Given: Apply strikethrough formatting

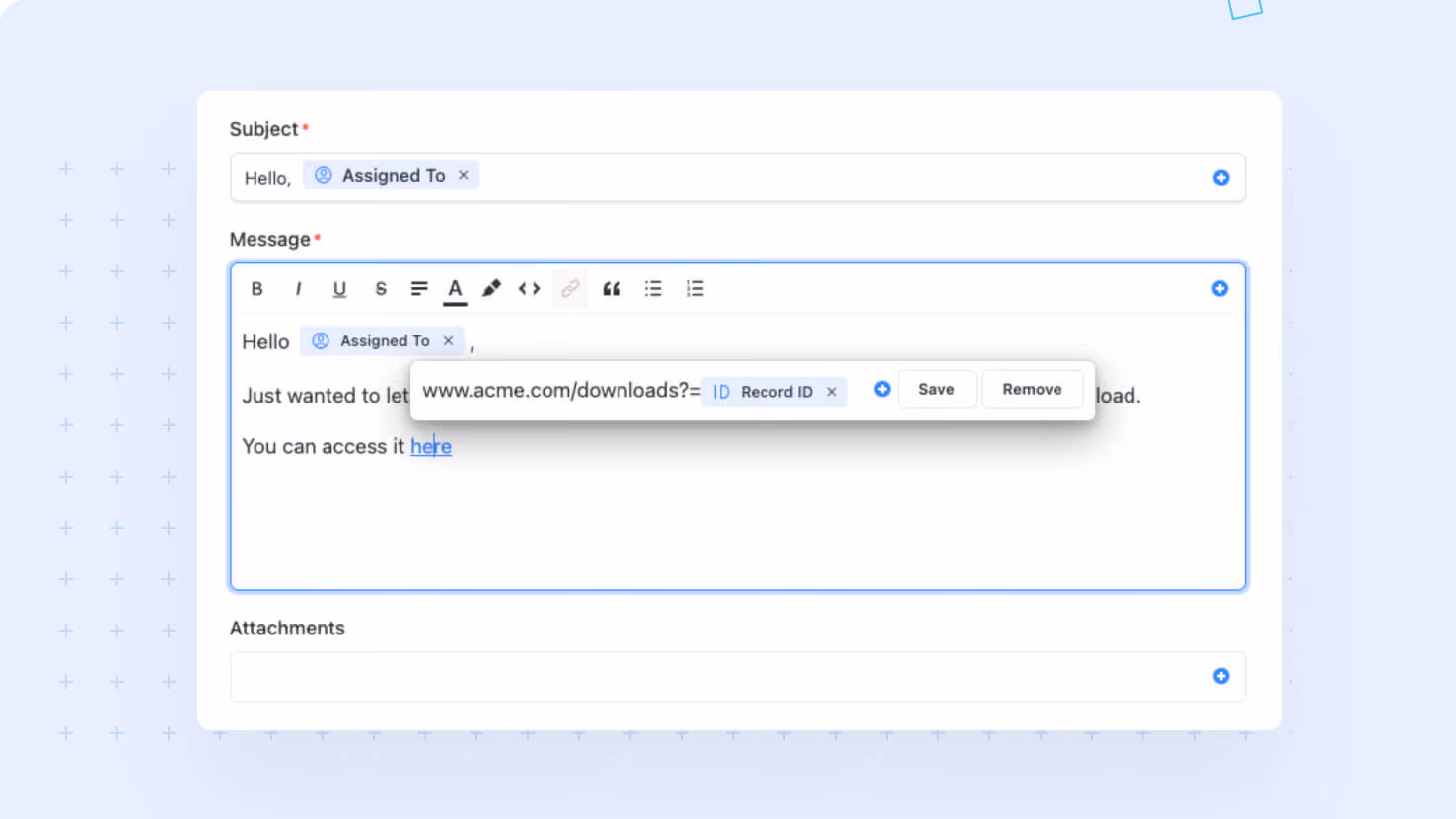Looking at the screenshot, I should click(x=381, y=289).
